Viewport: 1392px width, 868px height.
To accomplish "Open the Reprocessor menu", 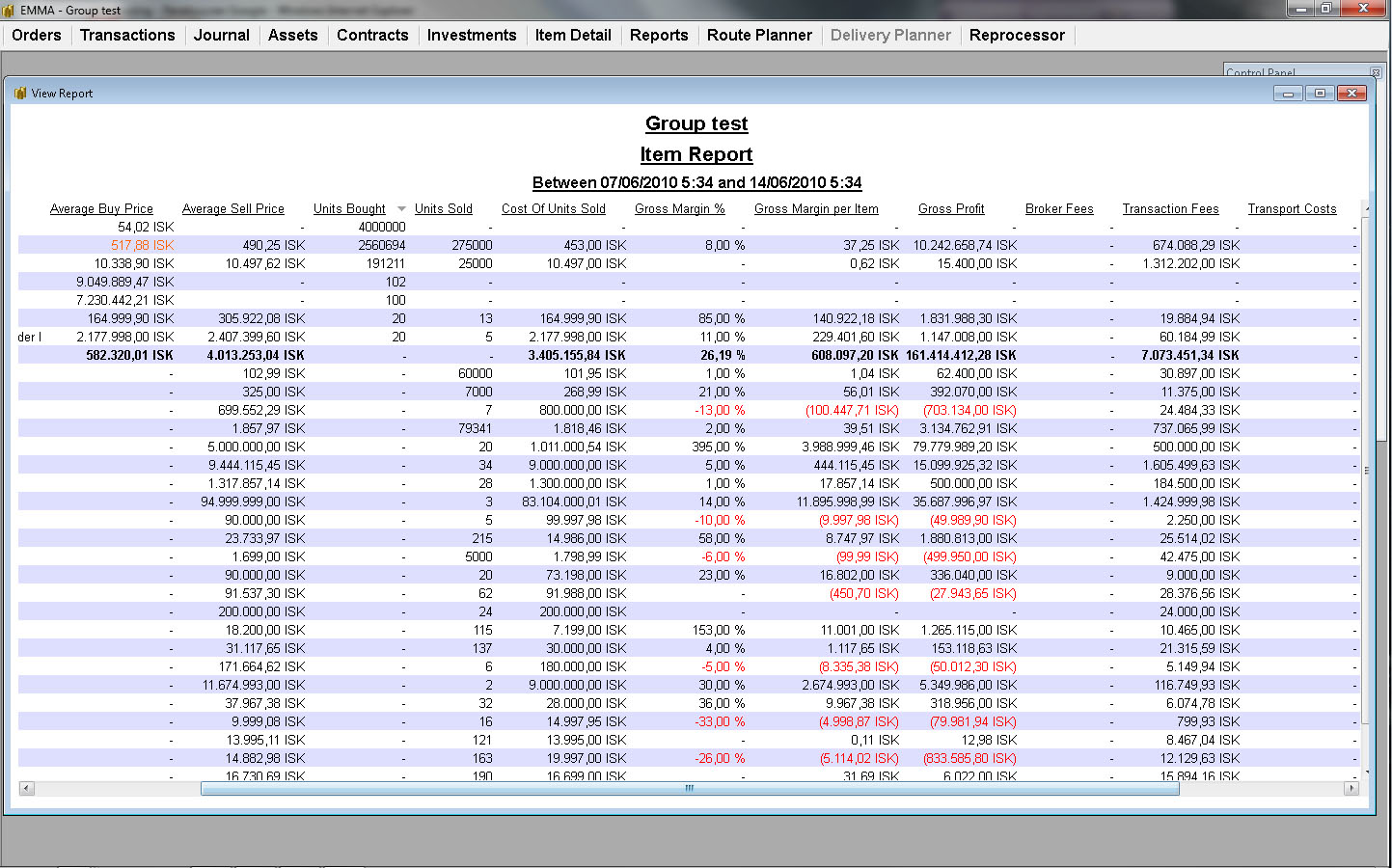I will [x=1017, y=35].
